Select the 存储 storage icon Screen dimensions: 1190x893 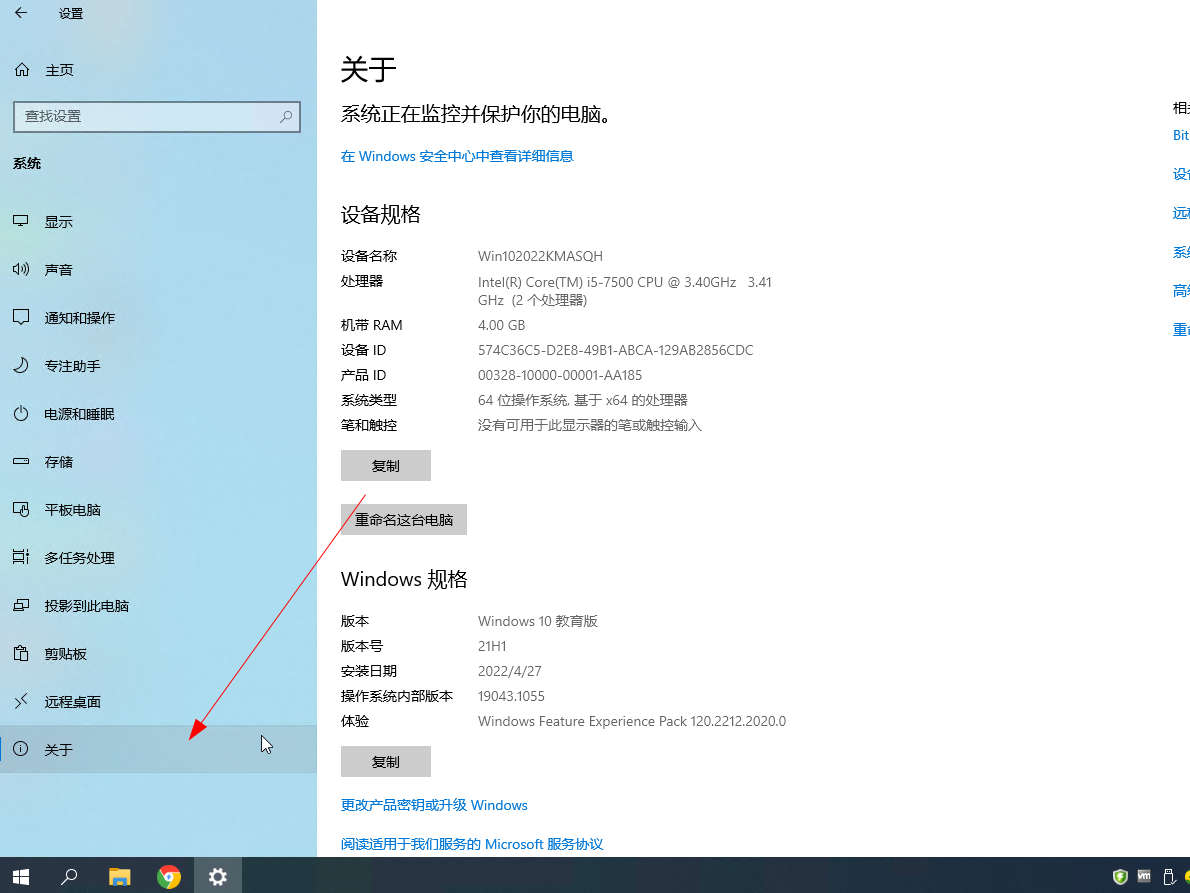[21, 461]
